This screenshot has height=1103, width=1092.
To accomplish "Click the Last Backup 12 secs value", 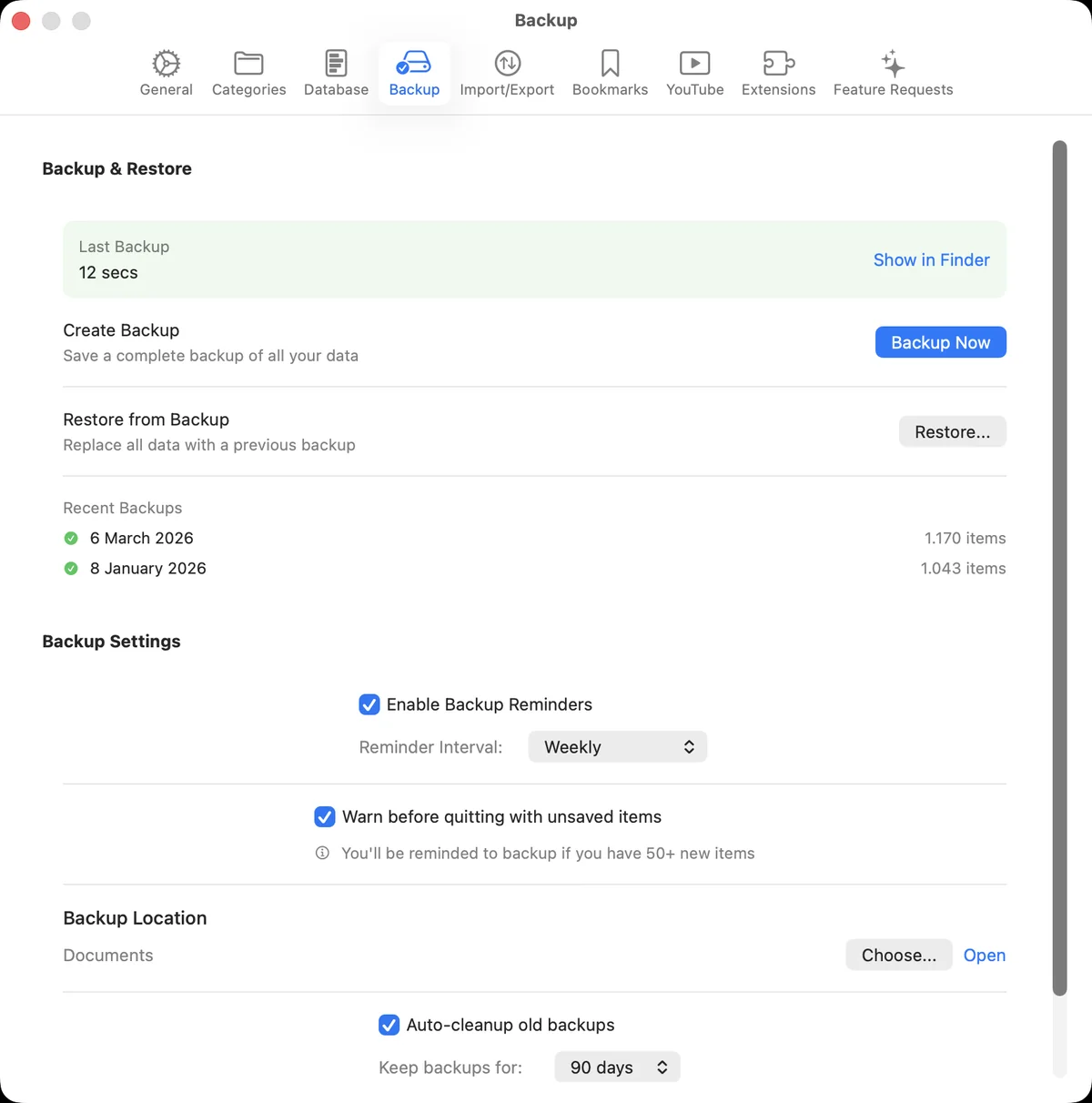I will (108, 273).
